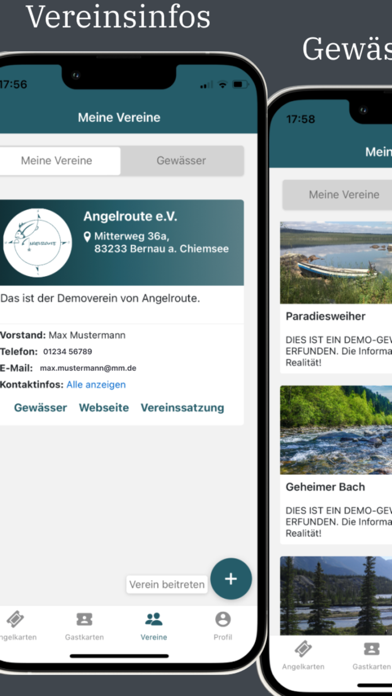
Task: Tap the Verein beitreten label
Action: pyautogui.click(x=167, y=584)
